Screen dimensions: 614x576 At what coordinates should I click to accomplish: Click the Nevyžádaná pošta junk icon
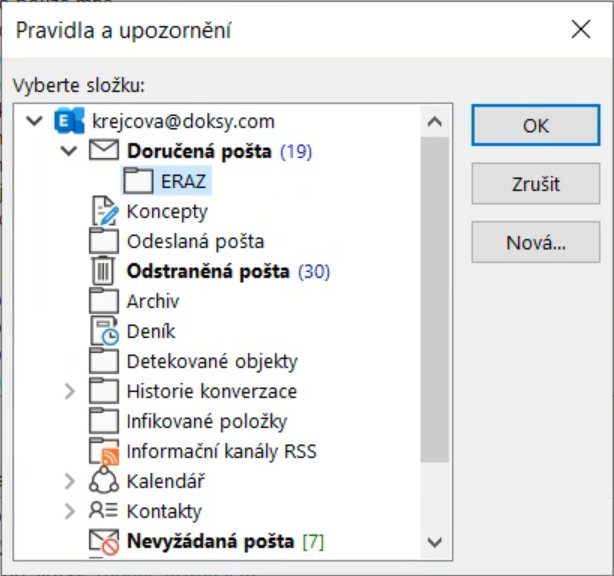point(104,541)
